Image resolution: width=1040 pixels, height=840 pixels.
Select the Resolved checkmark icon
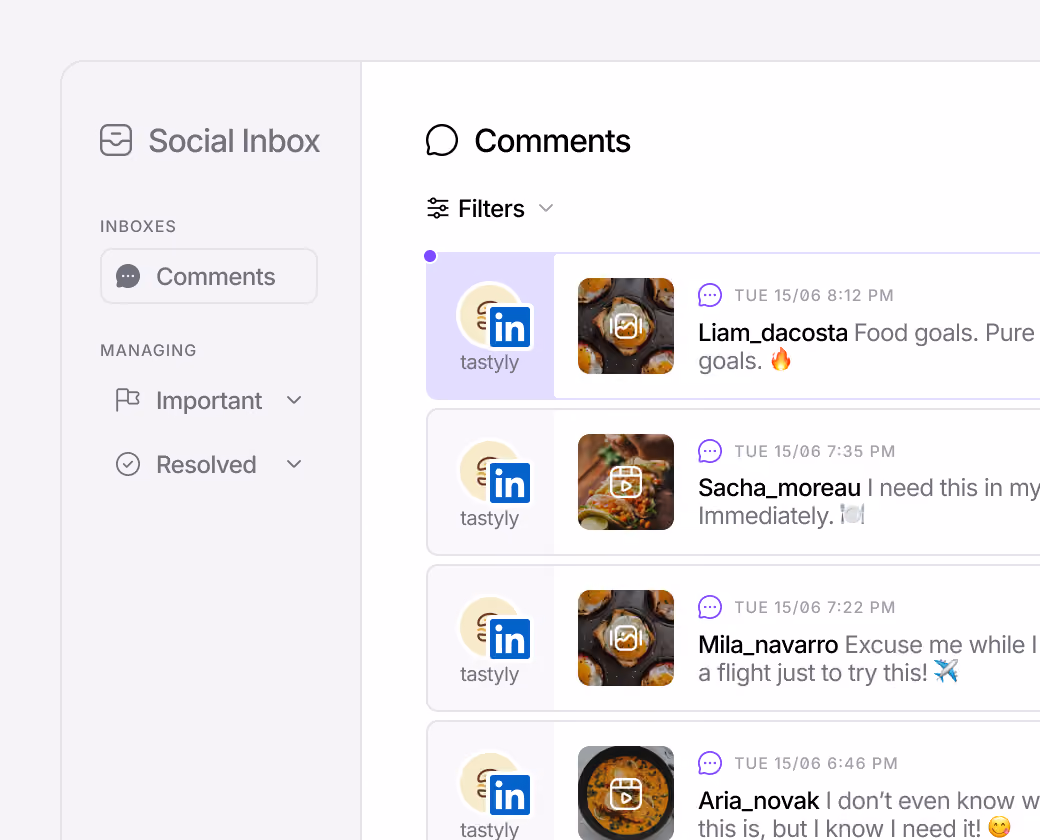128,464
